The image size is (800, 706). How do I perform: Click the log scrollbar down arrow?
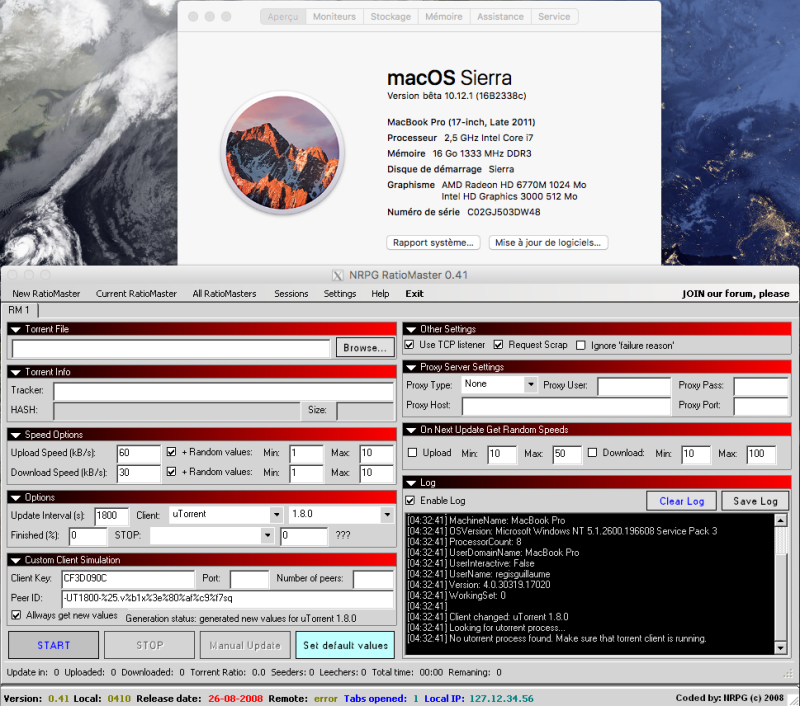[x=780, y=648]
